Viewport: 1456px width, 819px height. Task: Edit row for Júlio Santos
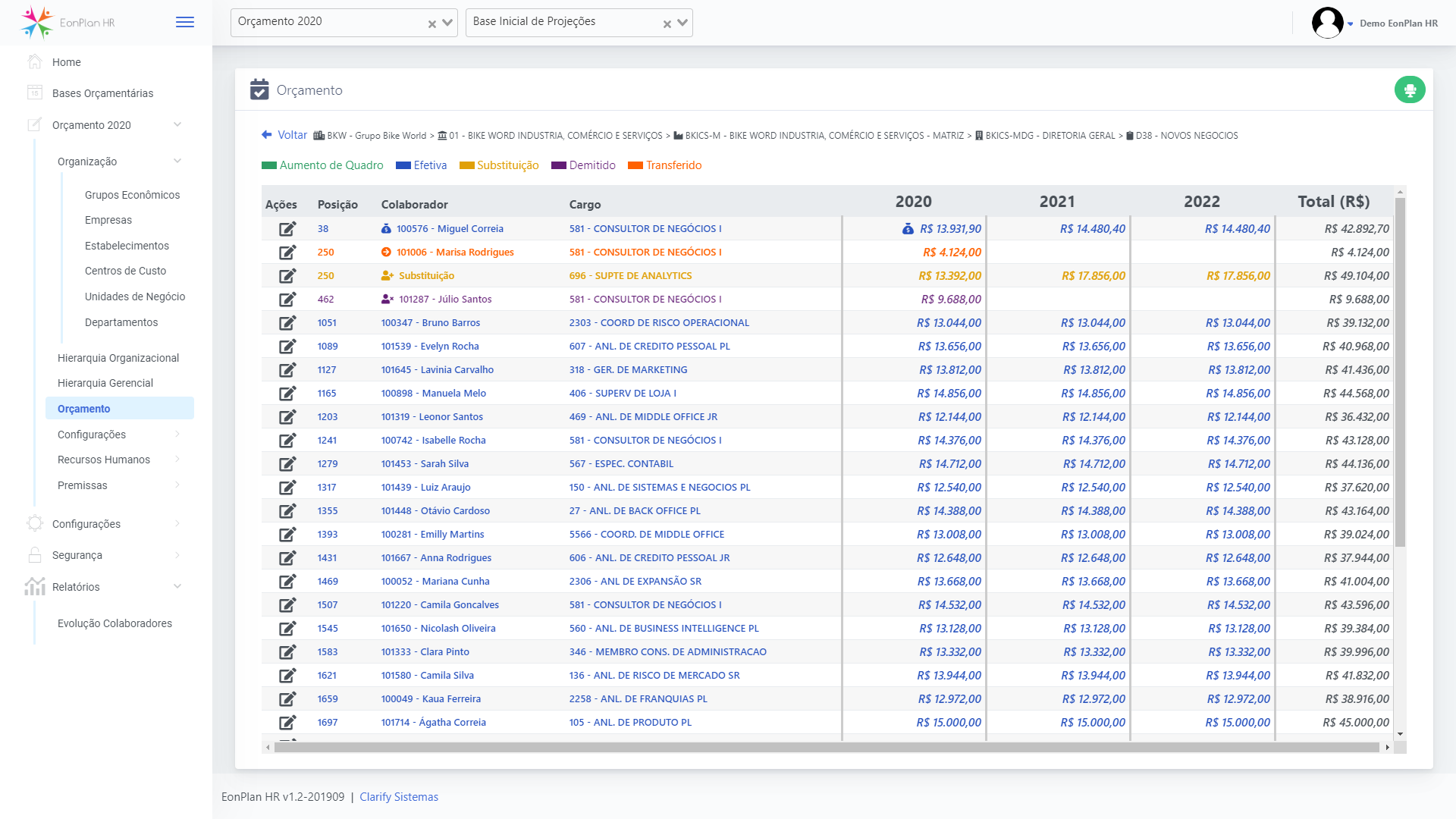tap(287, 300)
